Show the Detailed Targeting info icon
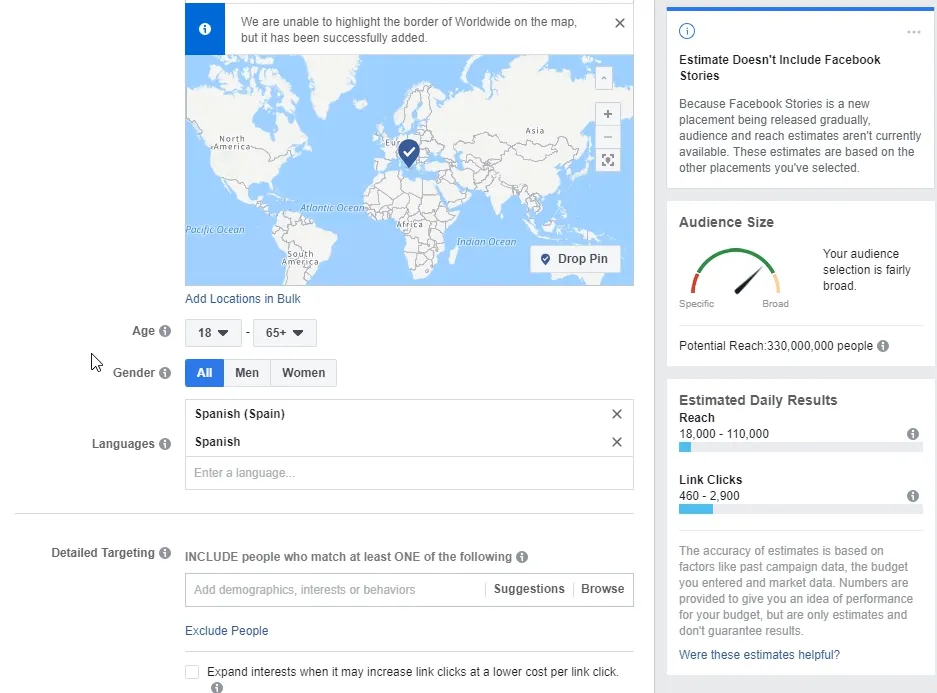The image size is (937, 693). click(x=165, y=553)
